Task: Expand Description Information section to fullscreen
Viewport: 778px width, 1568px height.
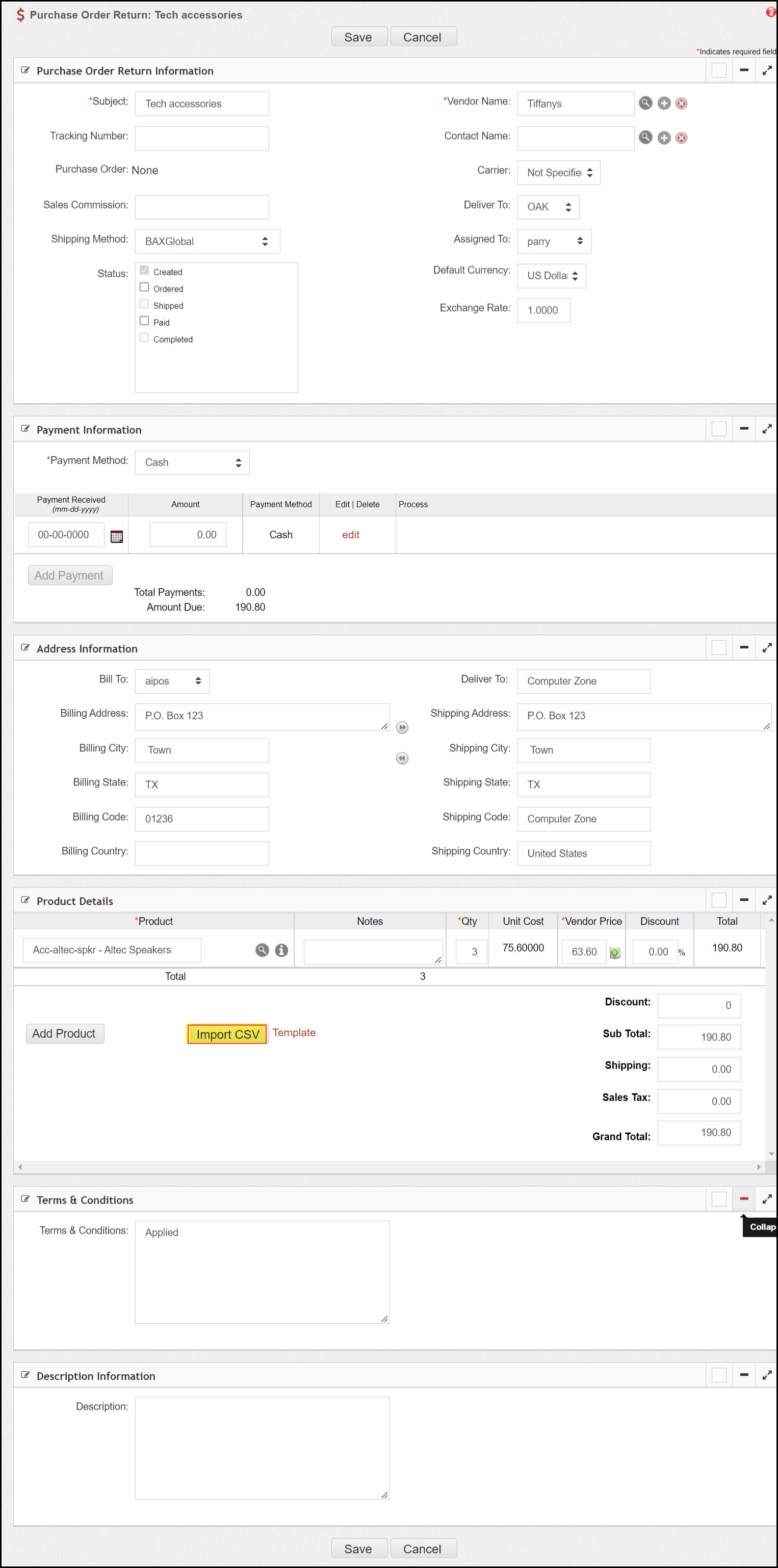Action: pos(767,1375)
